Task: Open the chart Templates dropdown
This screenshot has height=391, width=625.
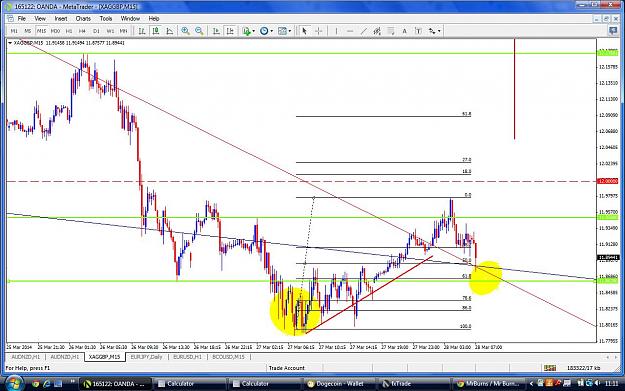Action: point(284,31)
